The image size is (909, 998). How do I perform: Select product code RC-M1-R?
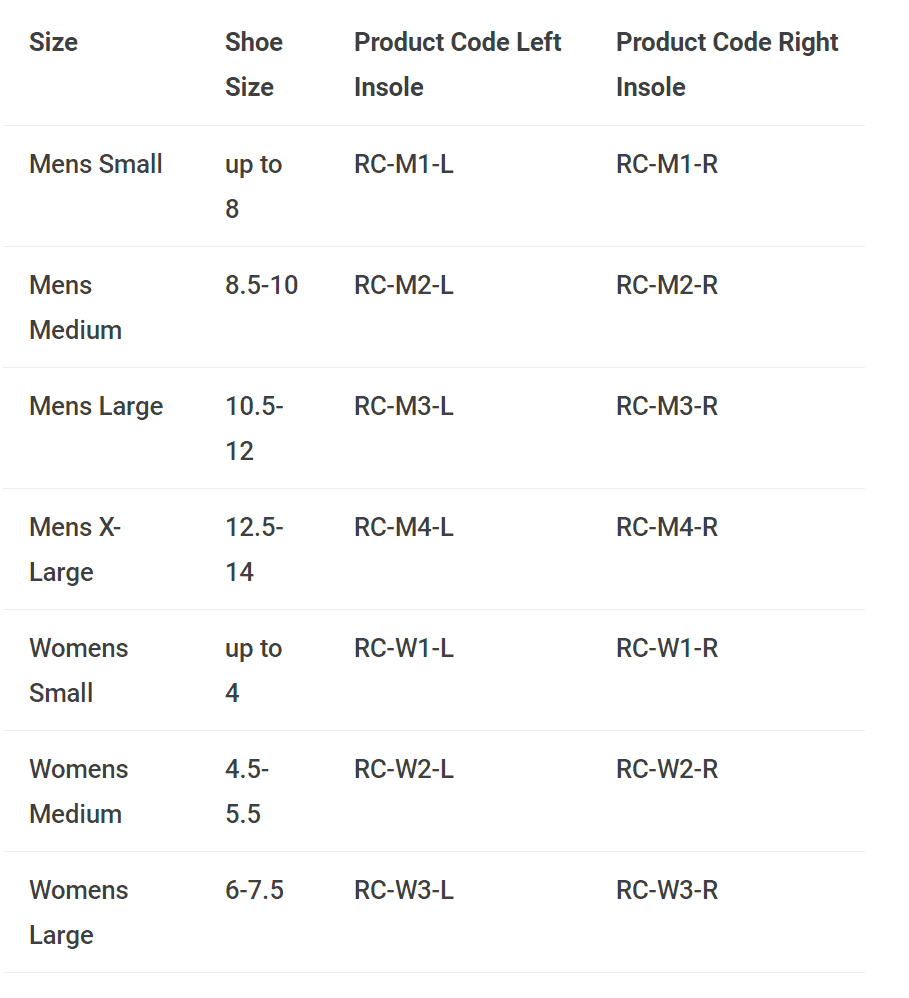[x=667, y=164]
